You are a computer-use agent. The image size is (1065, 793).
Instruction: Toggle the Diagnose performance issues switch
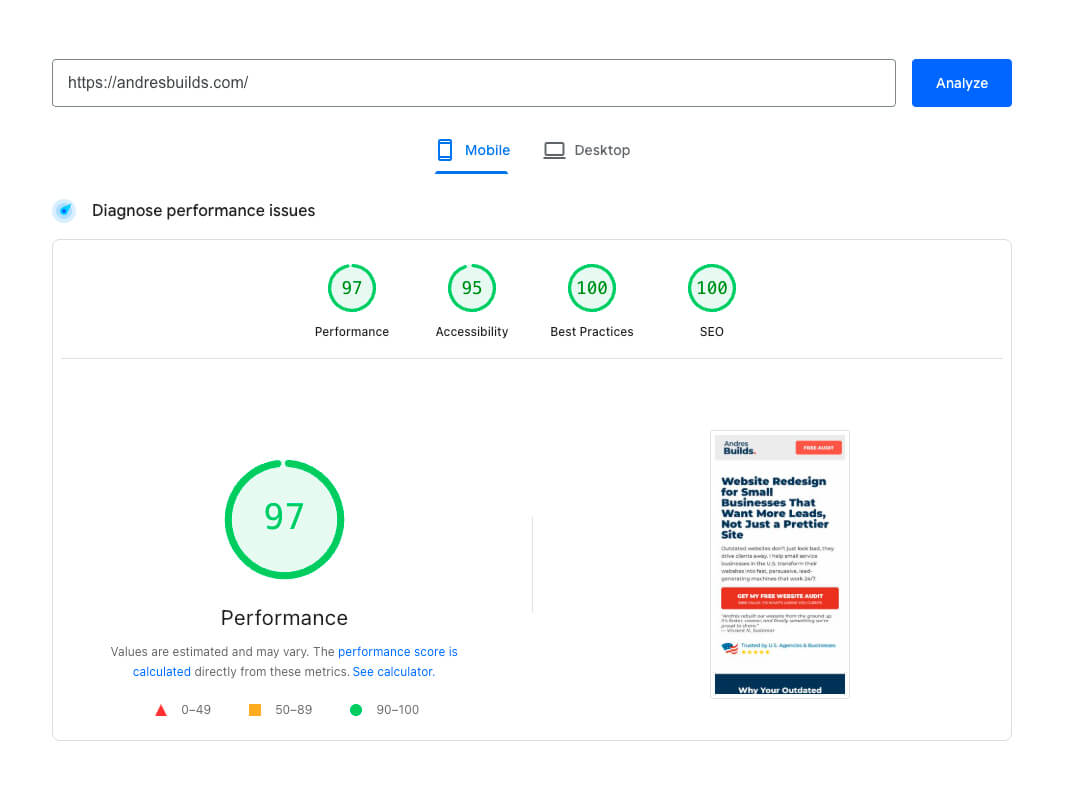[64, 210]
